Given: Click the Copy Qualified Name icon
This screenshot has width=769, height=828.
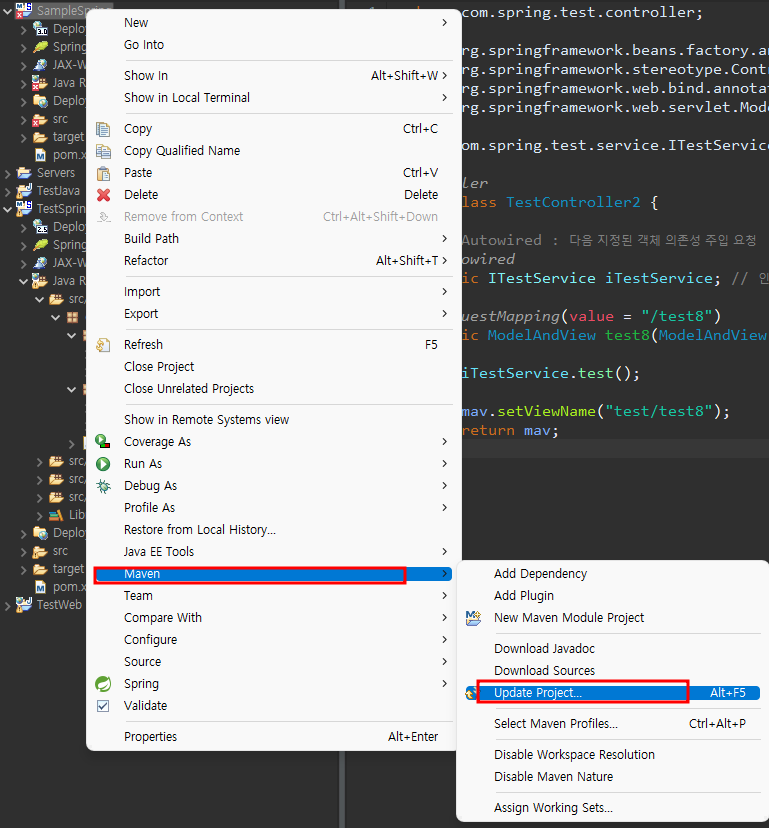Looking at the screenshot, I should (103, 152).
